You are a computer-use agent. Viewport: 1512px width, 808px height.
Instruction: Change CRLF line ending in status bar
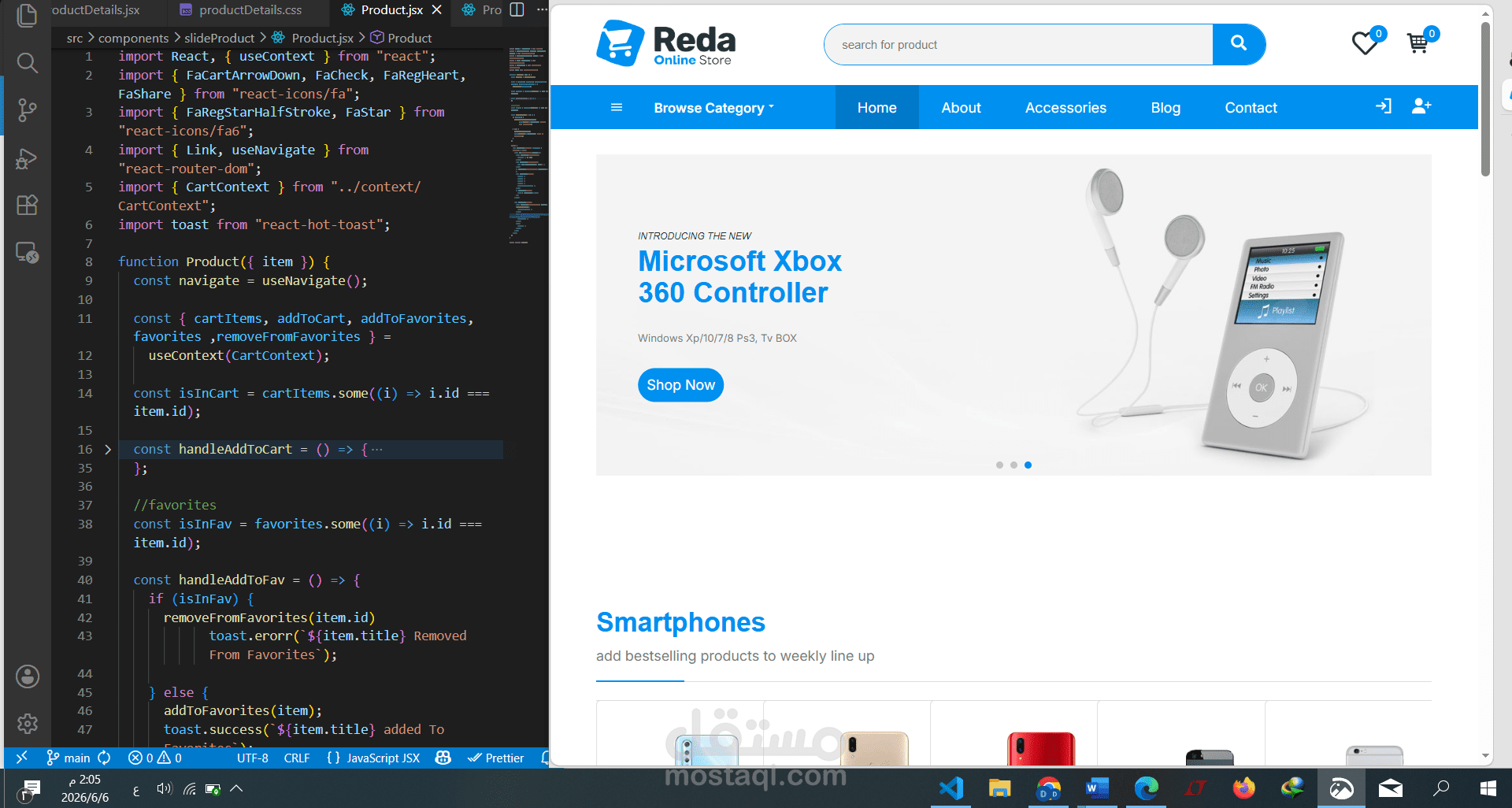[297, 758]
